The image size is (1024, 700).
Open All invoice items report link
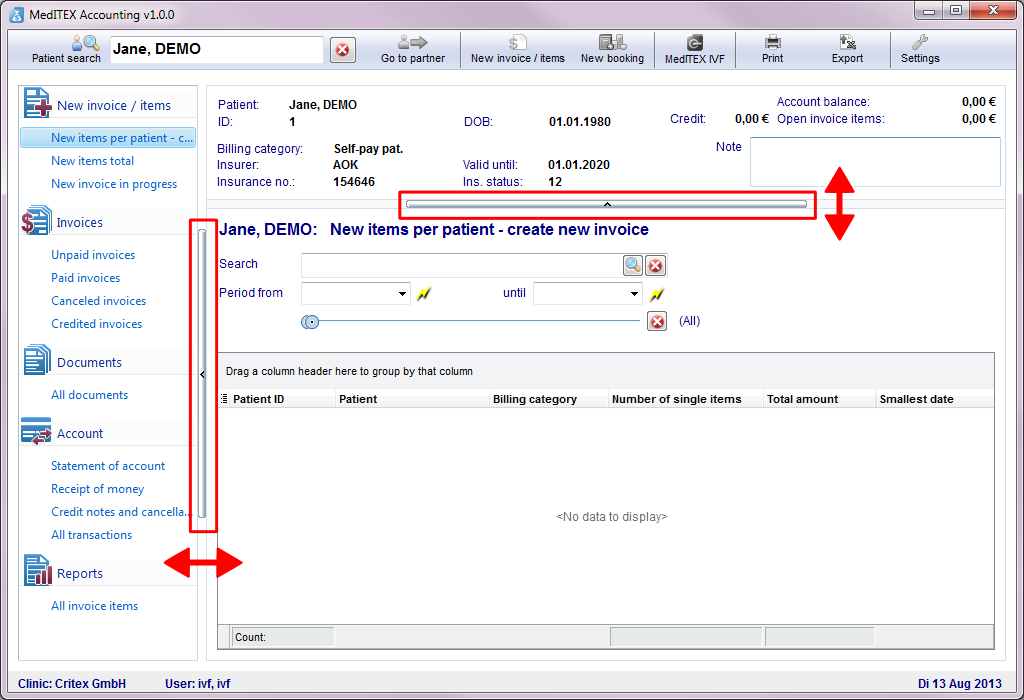(x=95, y=606)
